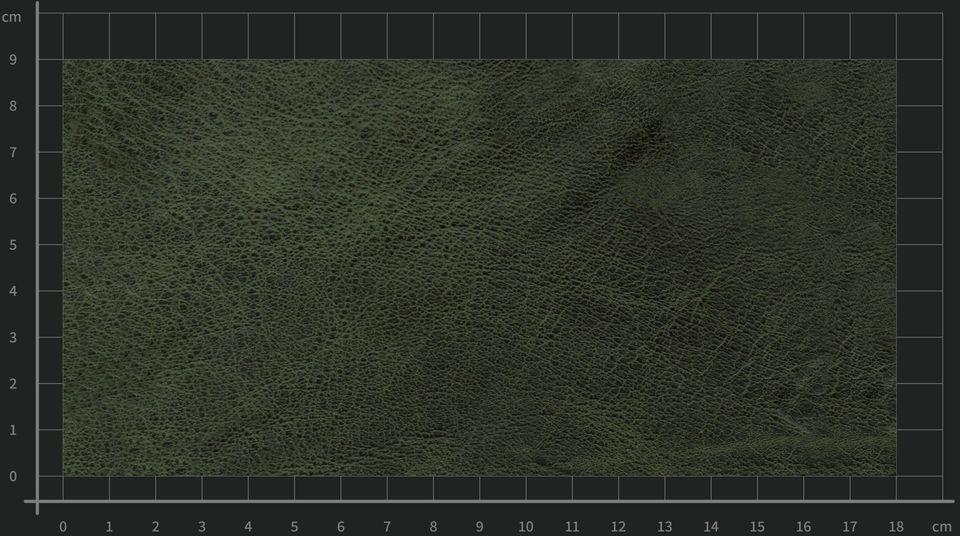Click the 16 label on the horizontal ruler
This screenshot has width=960, height=536.
click(x=803, y=527)
